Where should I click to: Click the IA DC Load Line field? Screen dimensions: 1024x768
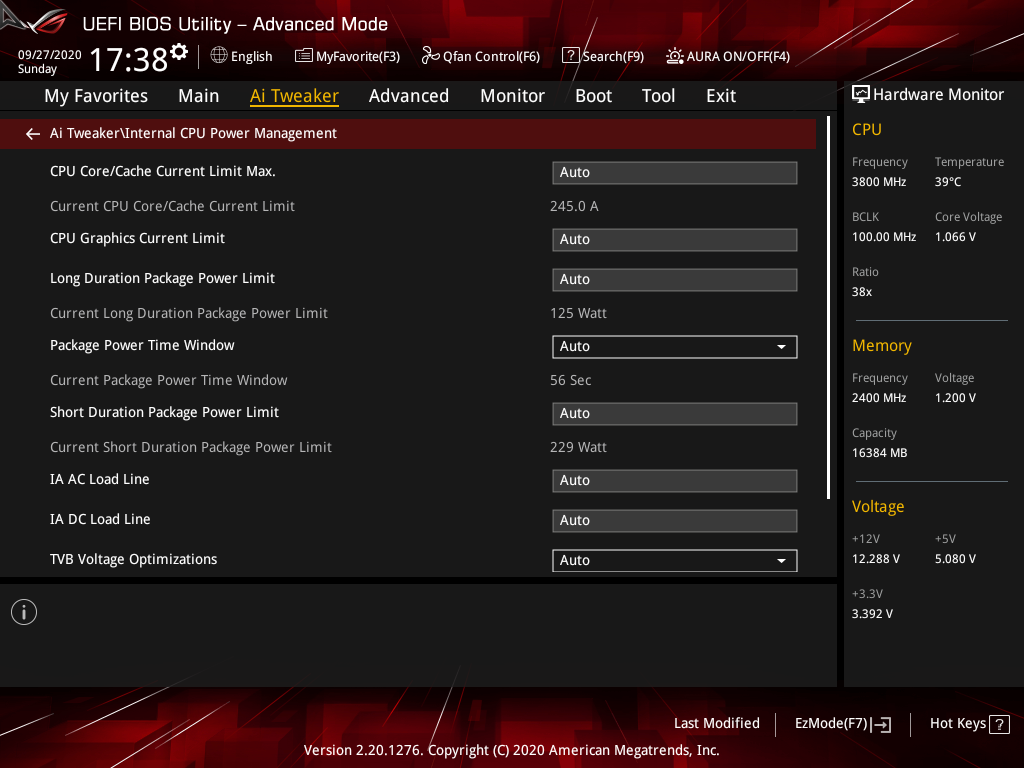[675, 520]
